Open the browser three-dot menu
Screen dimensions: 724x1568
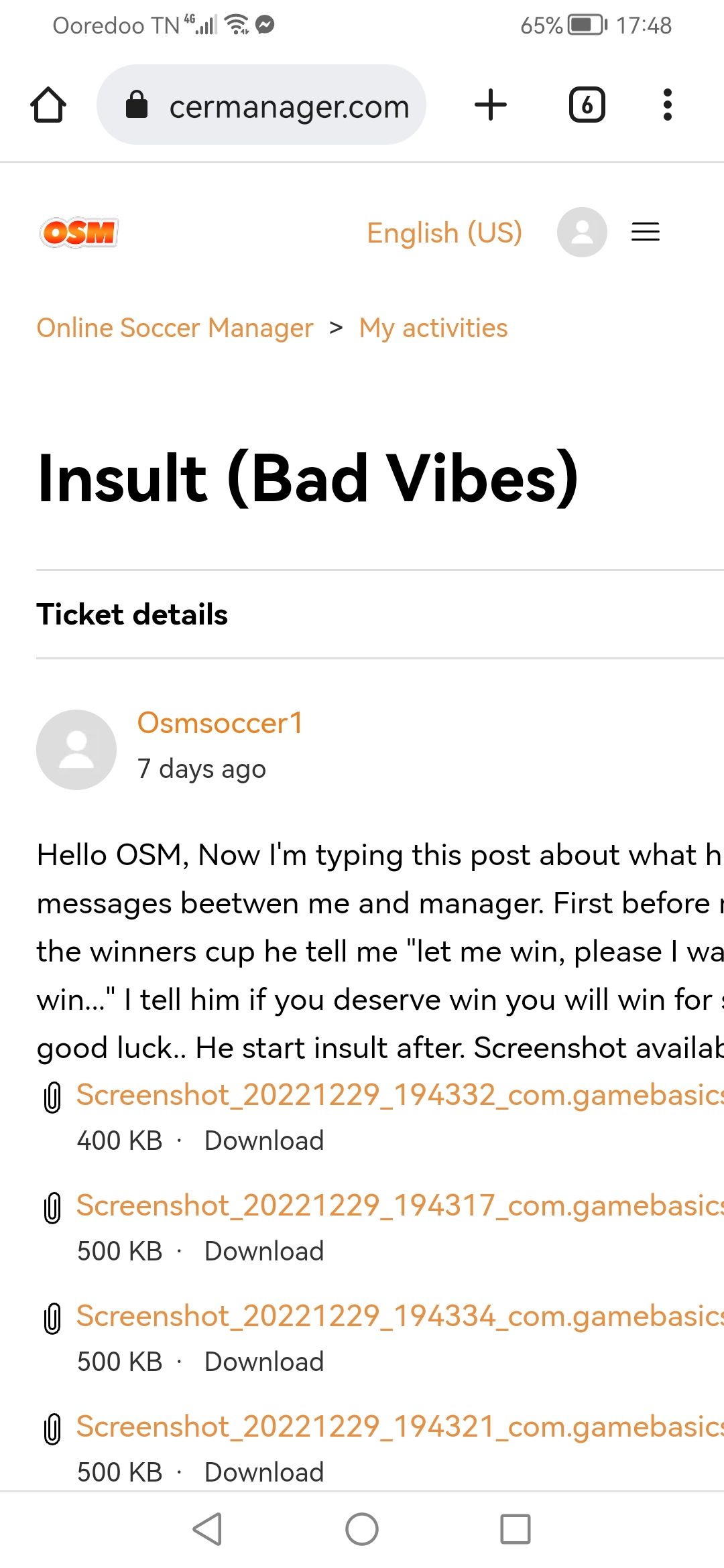667,105
